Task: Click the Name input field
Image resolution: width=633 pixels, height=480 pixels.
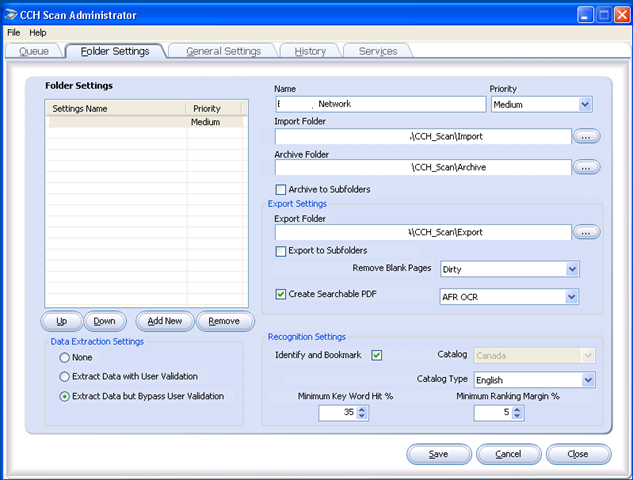Action: [x=381, y=104]
